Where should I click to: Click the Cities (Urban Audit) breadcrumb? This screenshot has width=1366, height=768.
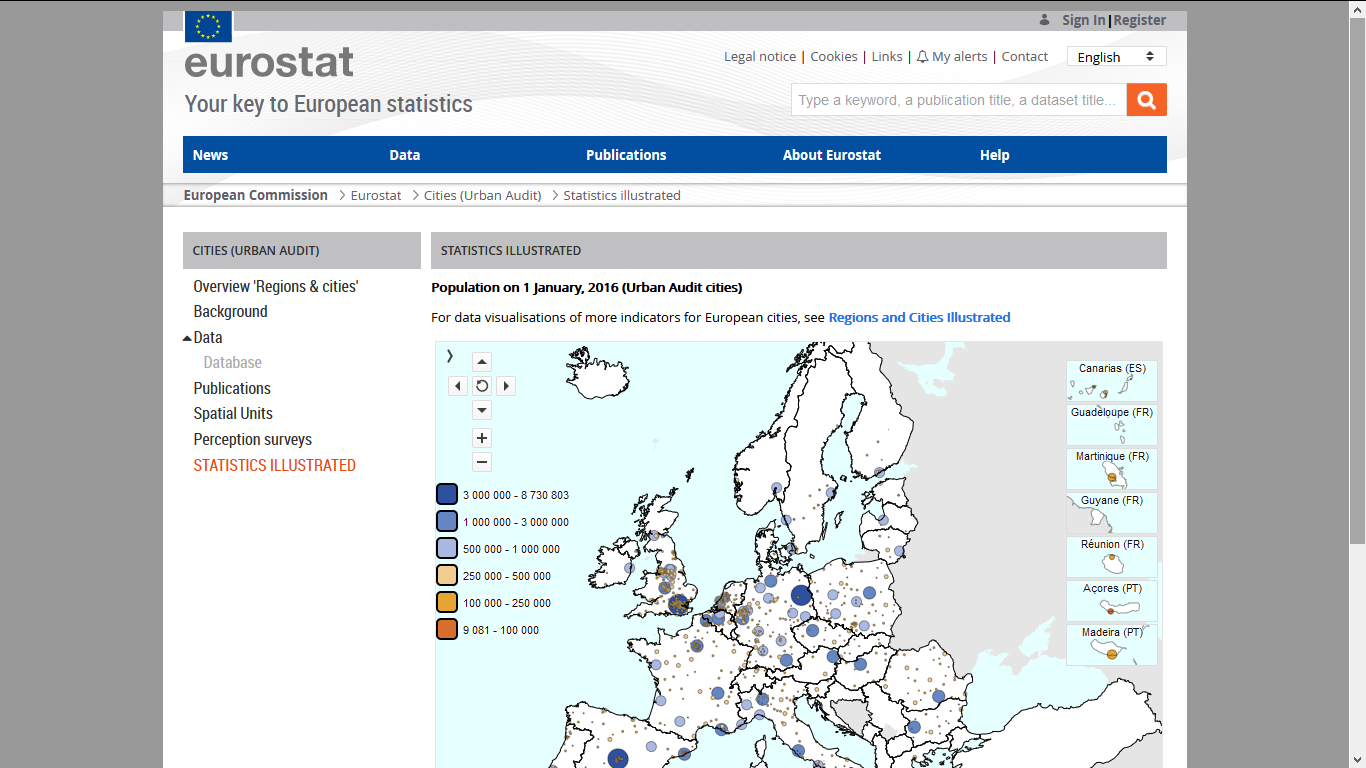[x=483, y=195]
